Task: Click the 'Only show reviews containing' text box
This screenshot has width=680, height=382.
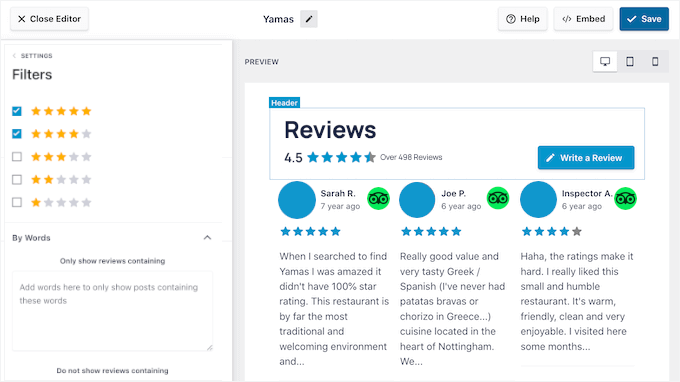Action: [x=112, y=311]
